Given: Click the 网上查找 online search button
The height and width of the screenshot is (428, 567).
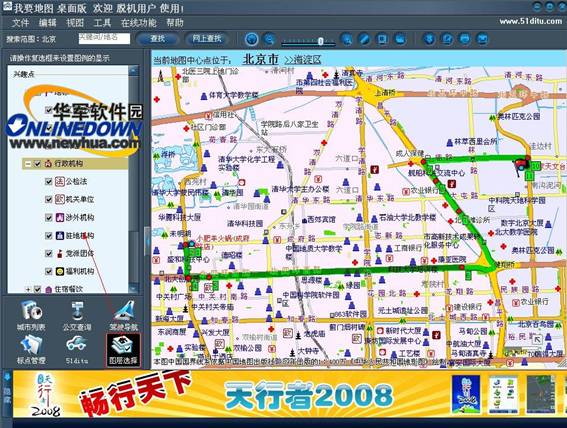Looking at the screenshot, I should (x=207, y=39).
